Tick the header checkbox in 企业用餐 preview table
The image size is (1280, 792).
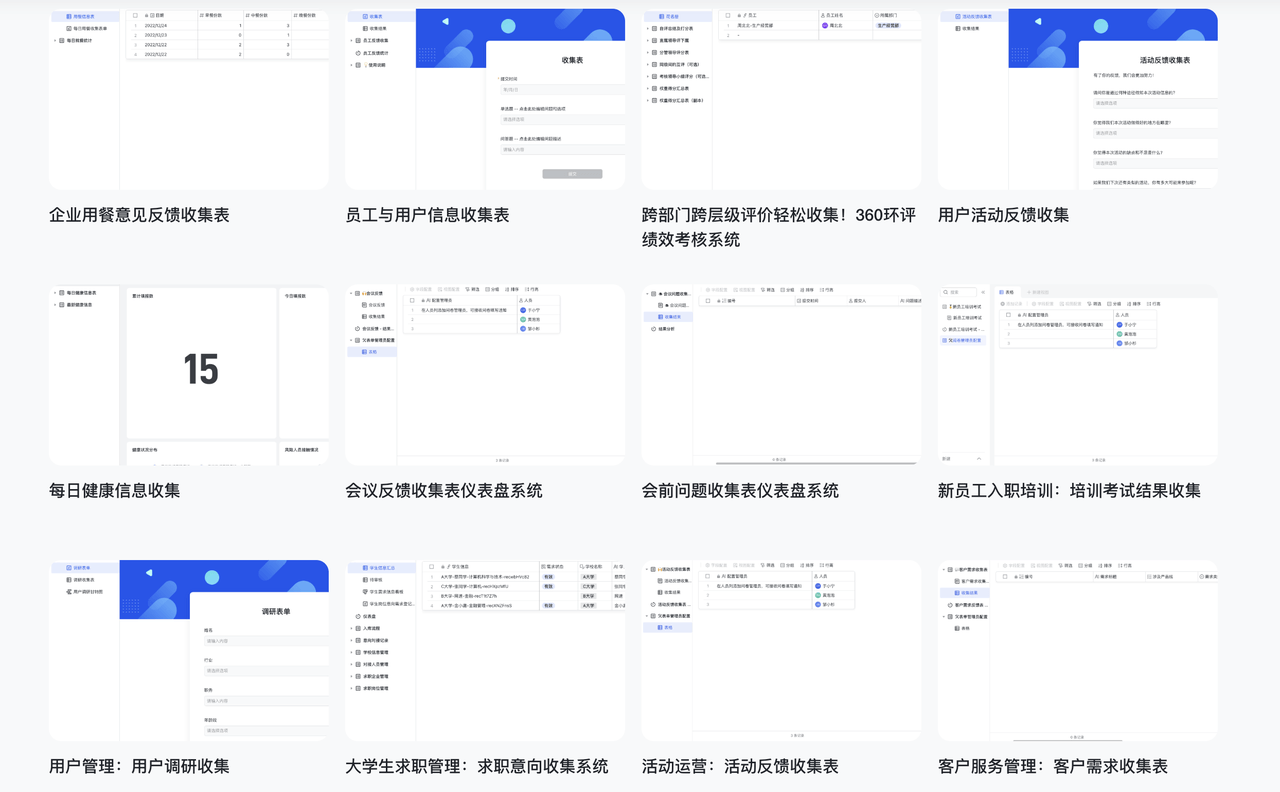tap(136, 16)
